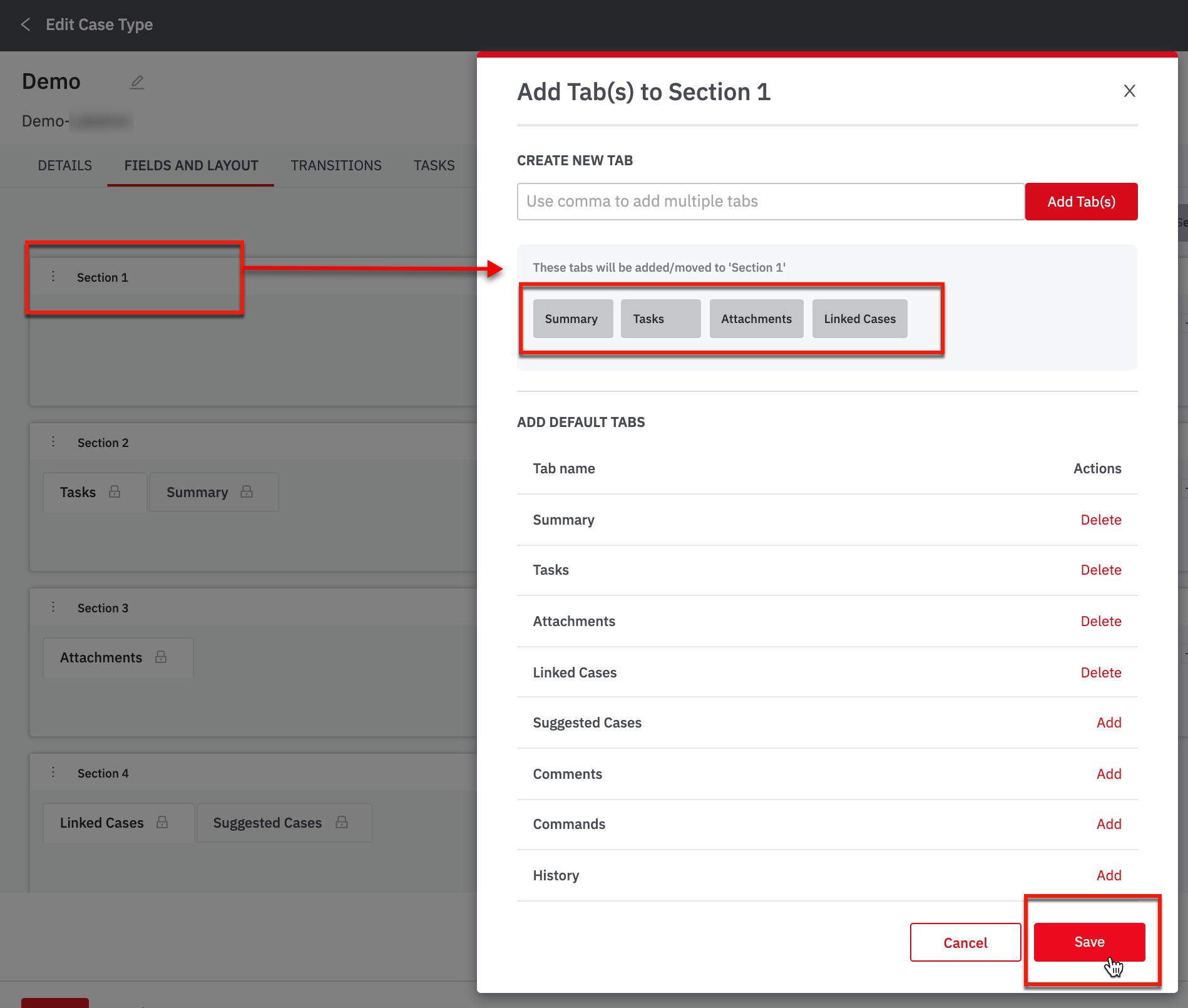1188x1008 pixels.
Task: Delete the Tasks default tab
Action: (x=1101, y=570)
